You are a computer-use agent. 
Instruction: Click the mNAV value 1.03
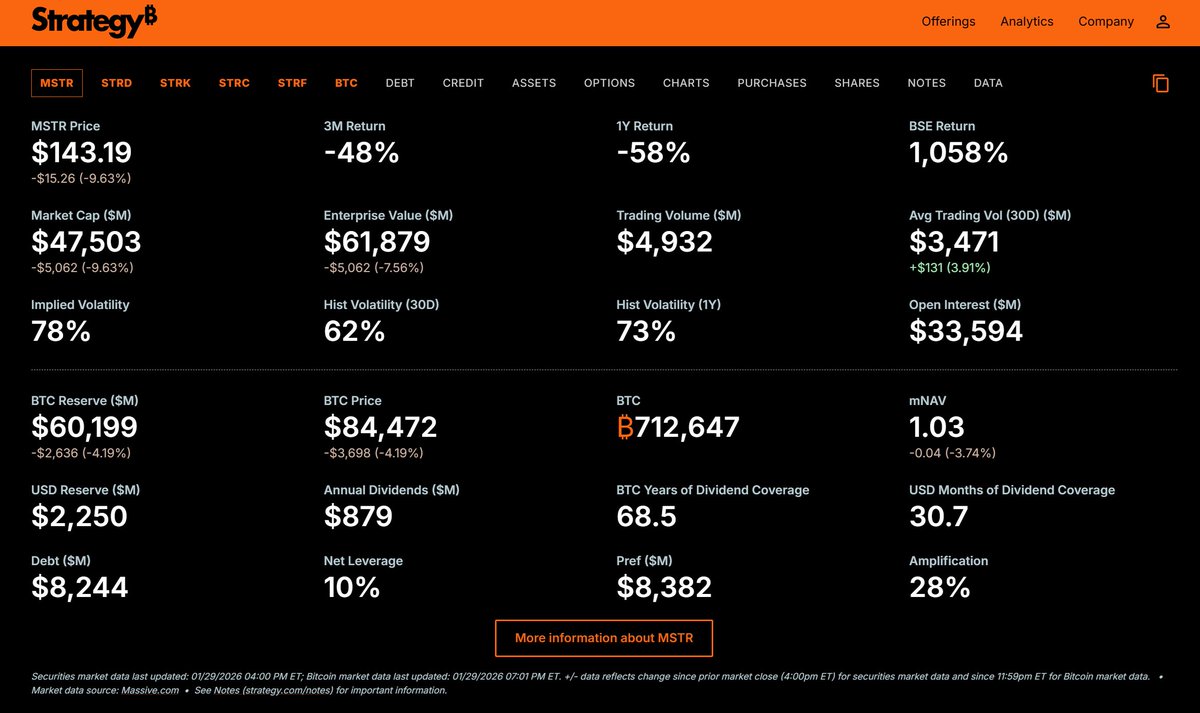pos(937,427)
